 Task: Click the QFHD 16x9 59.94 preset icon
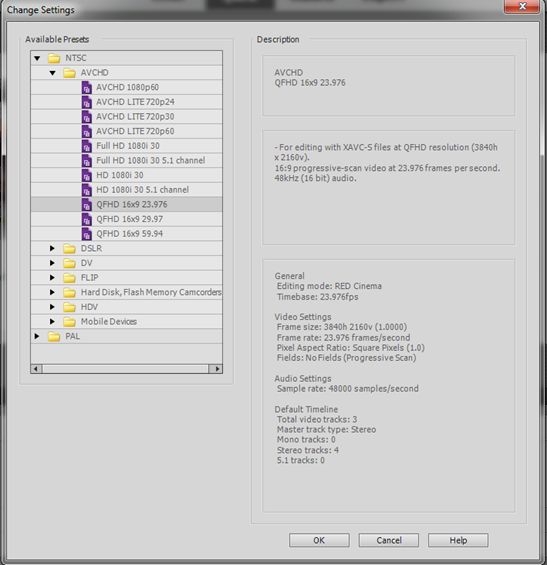click(x=86, y=234)
